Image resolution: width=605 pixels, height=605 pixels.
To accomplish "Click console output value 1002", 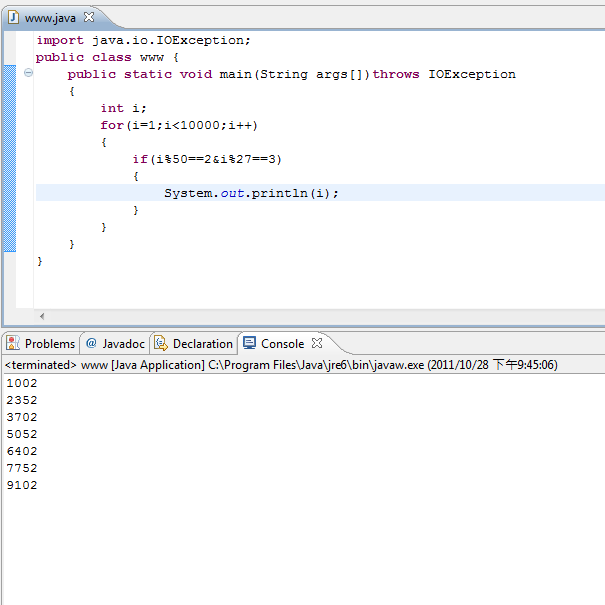I will click(x=21, y=383).
